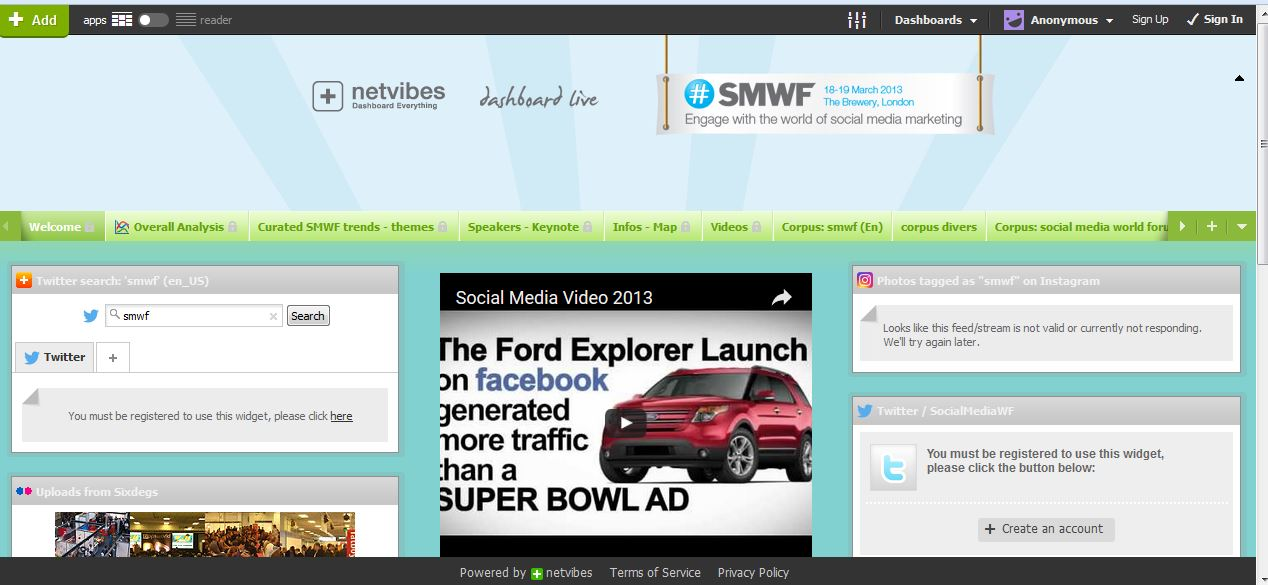
Task: Add a new tab with plus icon
Action: [1212, 227]
